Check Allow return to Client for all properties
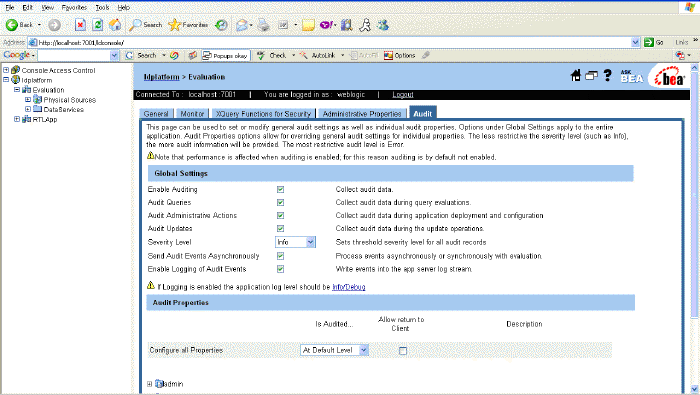This screenshot has height=395, width=700. pos(403,351)
